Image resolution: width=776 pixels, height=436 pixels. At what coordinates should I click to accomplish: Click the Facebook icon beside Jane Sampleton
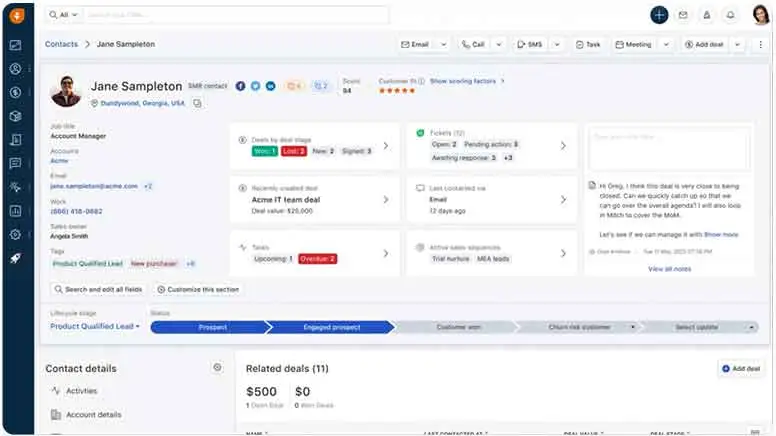[x=241, y=87]
